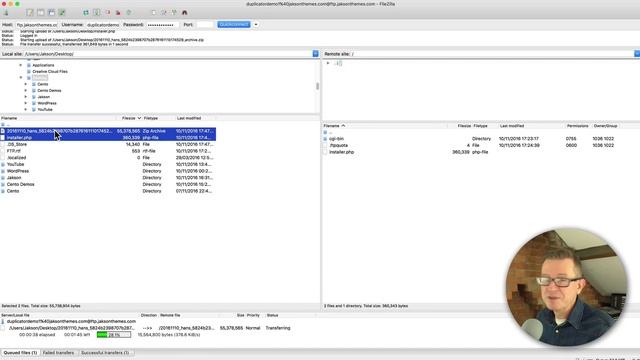
Task: Select Jakson directory row in local file list
Action: click(108, 178)
